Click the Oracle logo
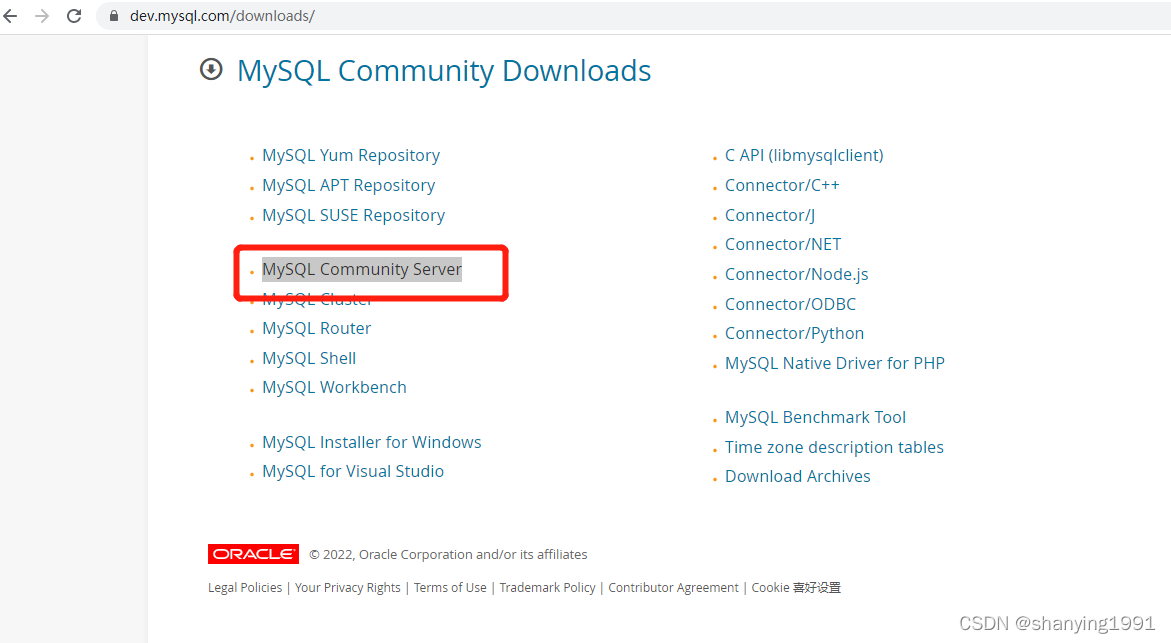The image size is (1171, 643). tap(253, 553)
